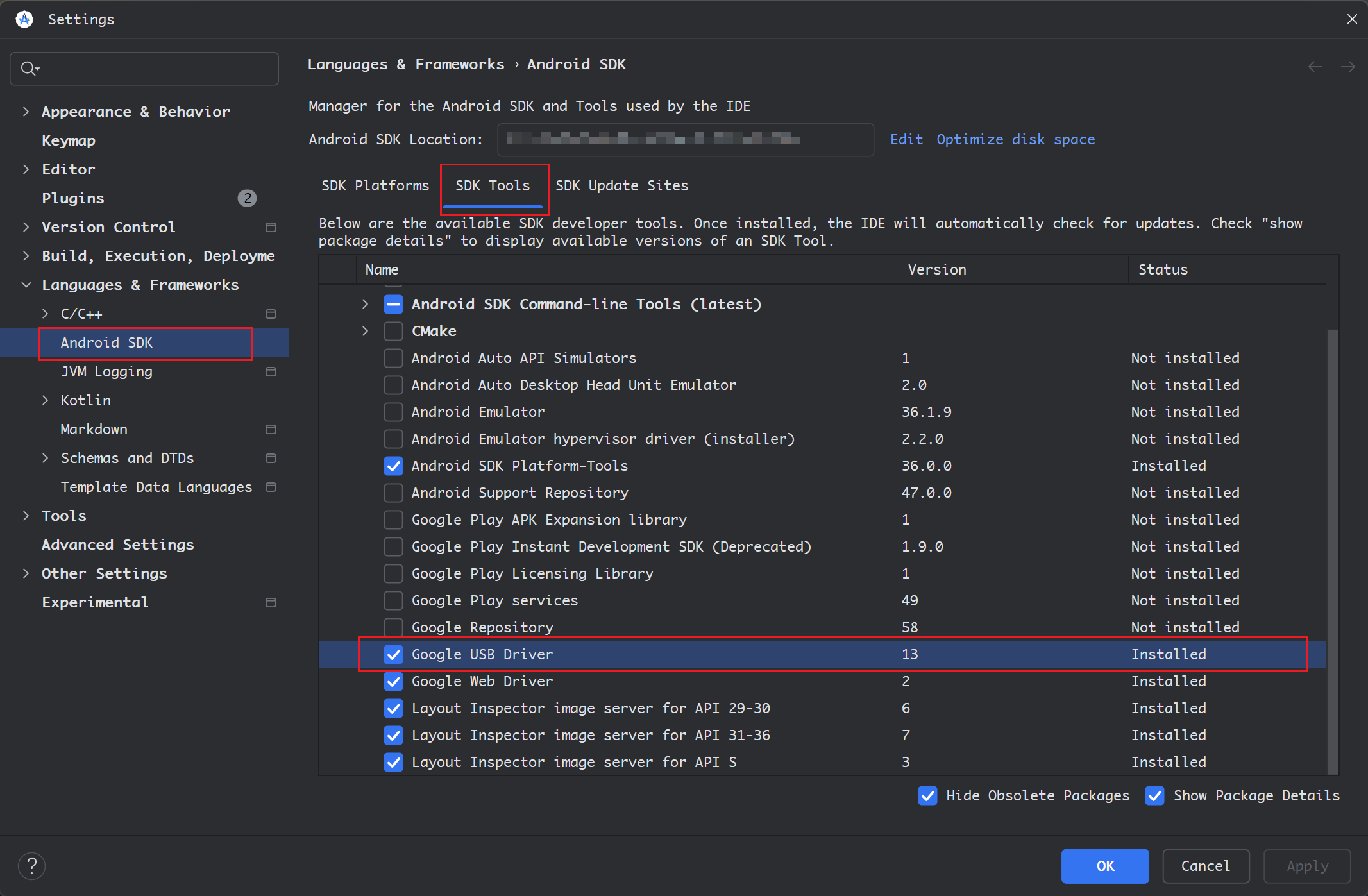
Task: Click project-level icon beside C/C++
Action: pos(271,314)
